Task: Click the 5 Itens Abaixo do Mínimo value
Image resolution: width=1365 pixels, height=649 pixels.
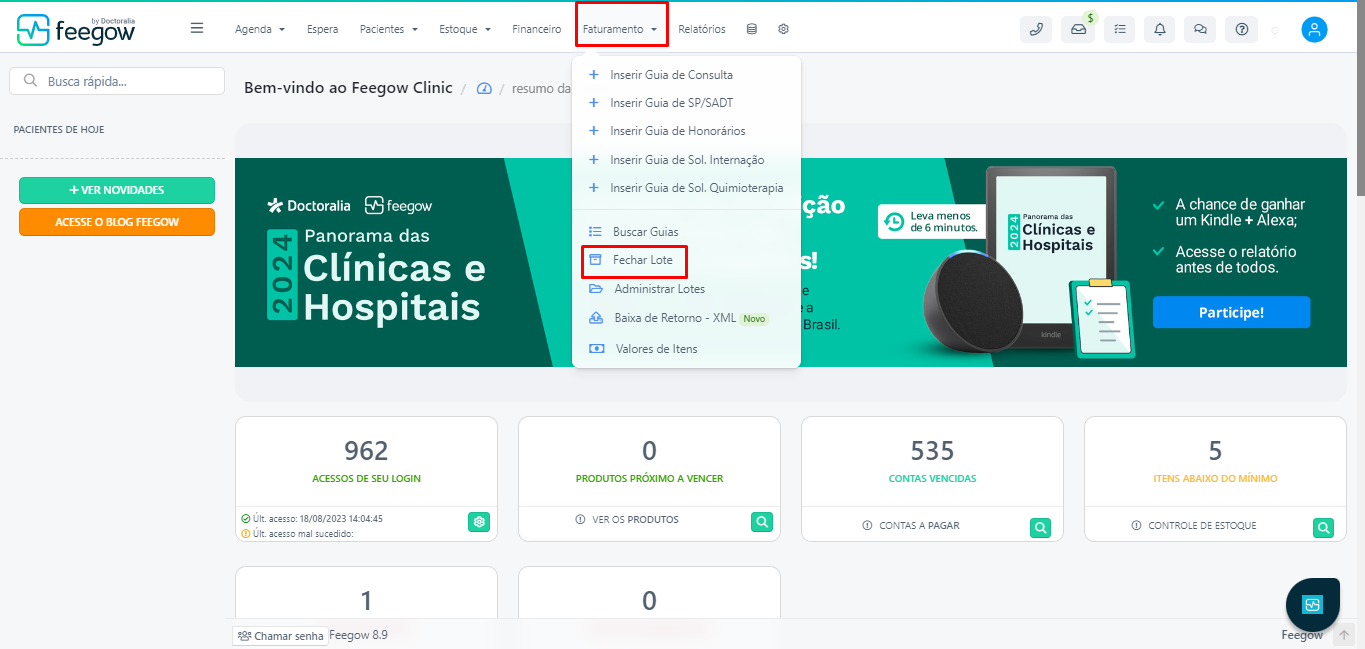Action: 1215,451
